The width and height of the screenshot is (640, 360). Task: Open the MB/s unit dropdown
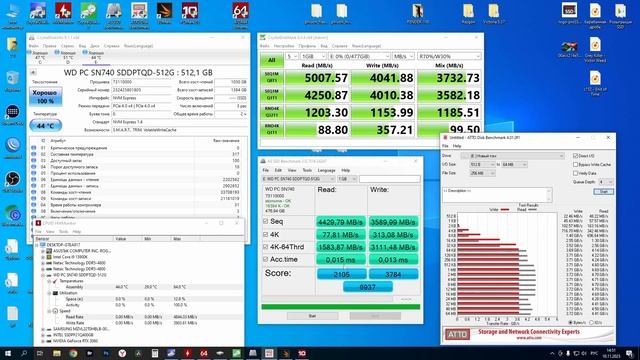click(x=403, y=56)
